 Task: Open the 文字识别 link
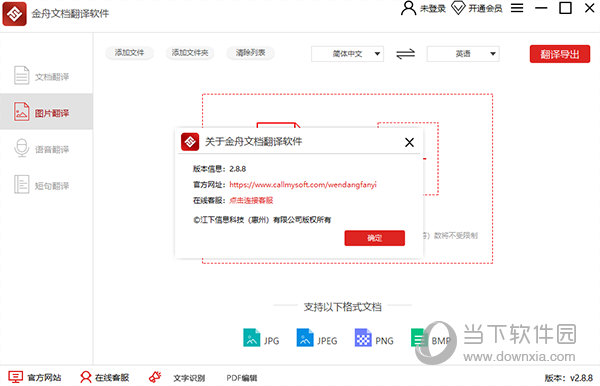(x=189, y=378)
